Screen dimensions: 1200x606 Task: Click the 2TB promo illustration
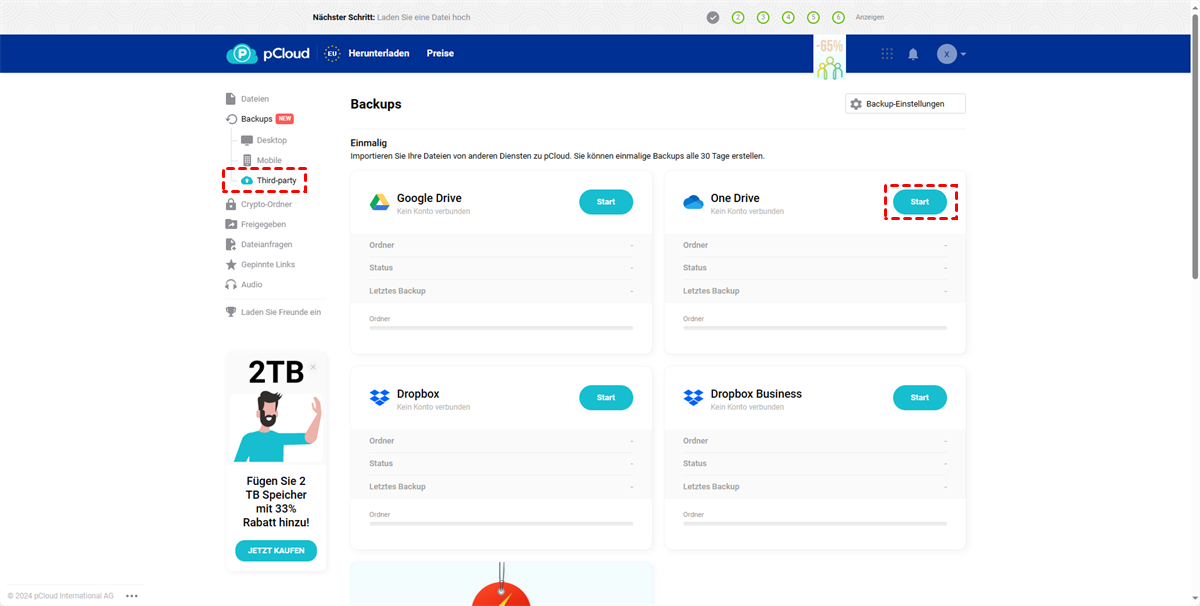click(276, 428)
